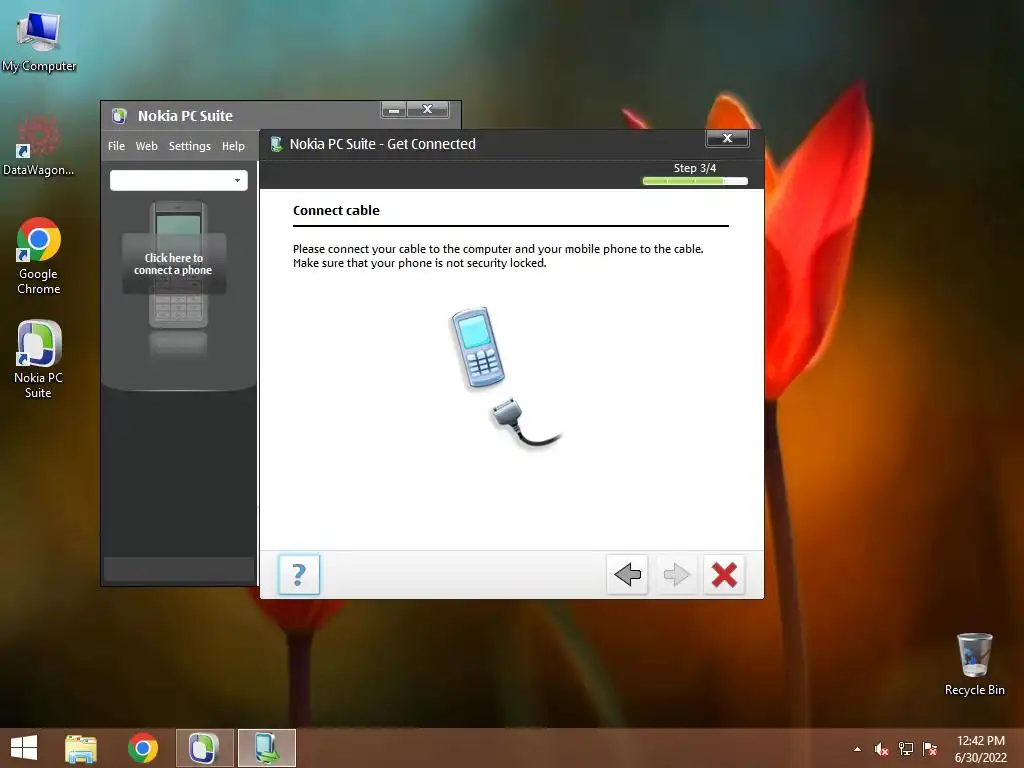Select the DataWagon desktop shortcut
Screen dimensions: 1024x768
pyautogui.click(x=39, y=146)
